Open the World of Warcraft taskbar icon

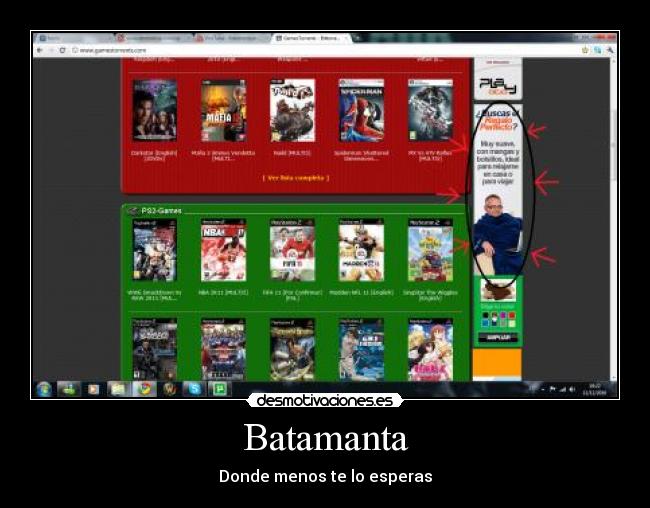point(170,389)
